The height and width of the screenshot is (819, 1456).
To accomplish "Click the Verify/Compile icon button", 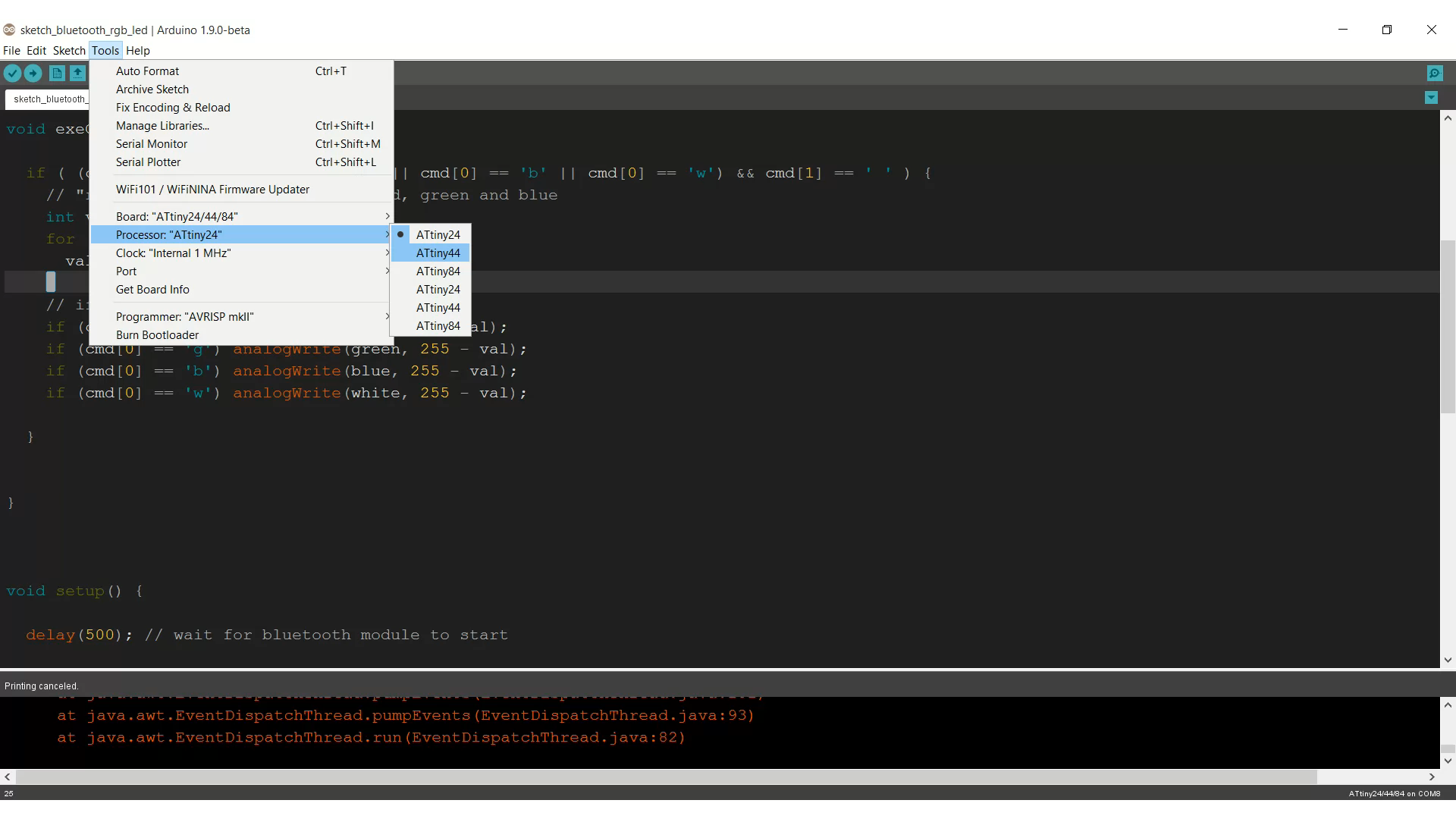I will (13, 73).
